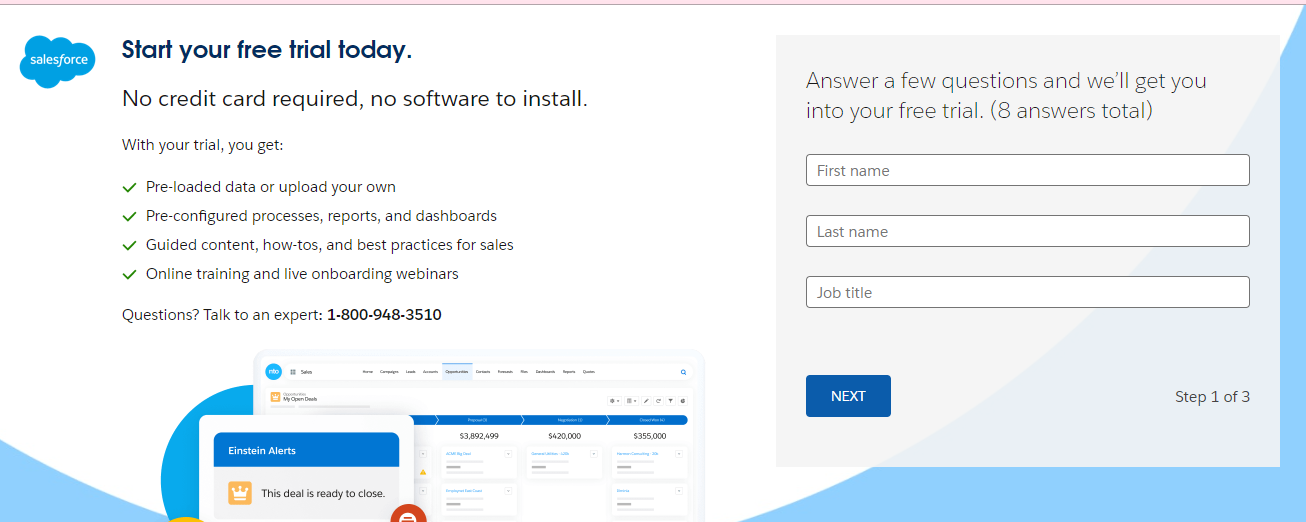Screen dimensions: 1306x522
Task: Call the expert number 1-800-948-3510
Action: click(x=384, y=314)
